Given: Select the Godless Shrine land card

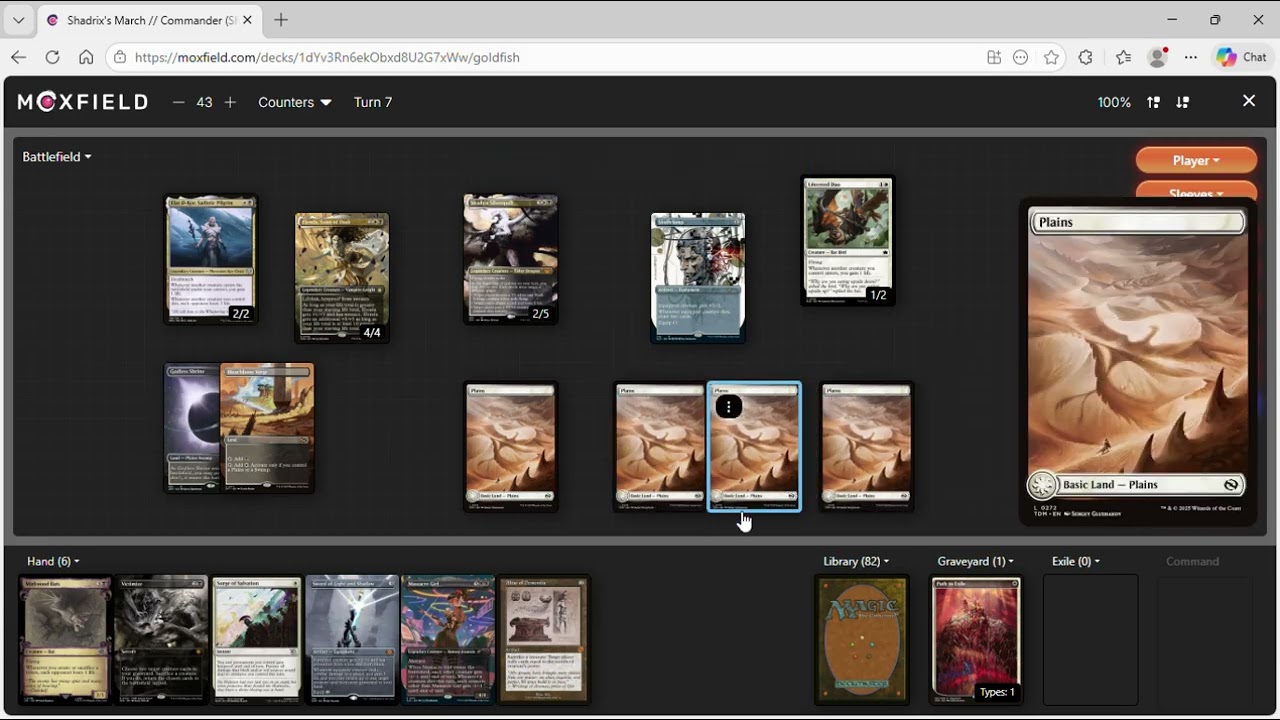Looking at the screenshot, I should pos(192,428).
